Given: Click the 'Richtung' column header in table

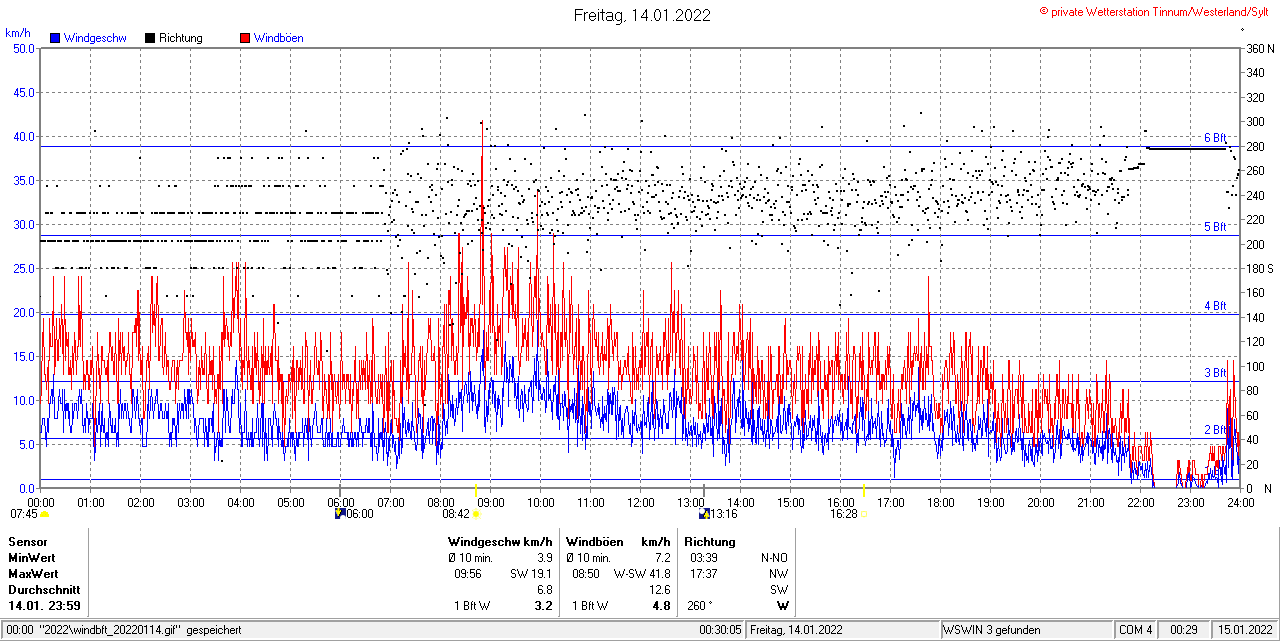Looking at the screenshot, I should pyautogui.click(x=710, y=542).
